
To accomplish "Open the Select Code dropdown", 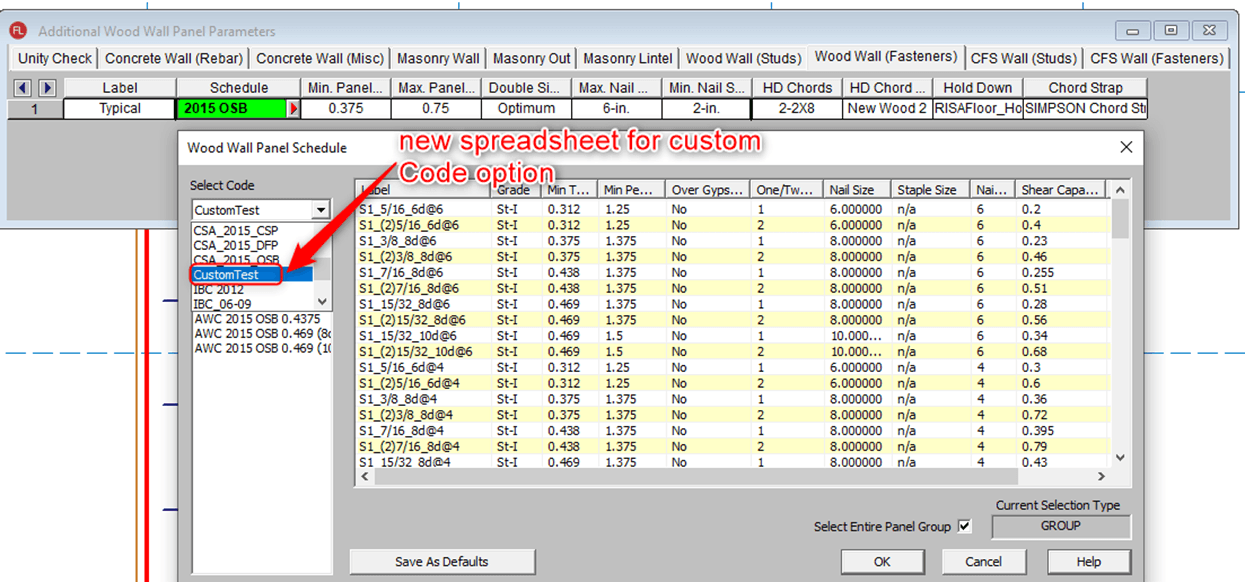I will (x=320, y=210).
